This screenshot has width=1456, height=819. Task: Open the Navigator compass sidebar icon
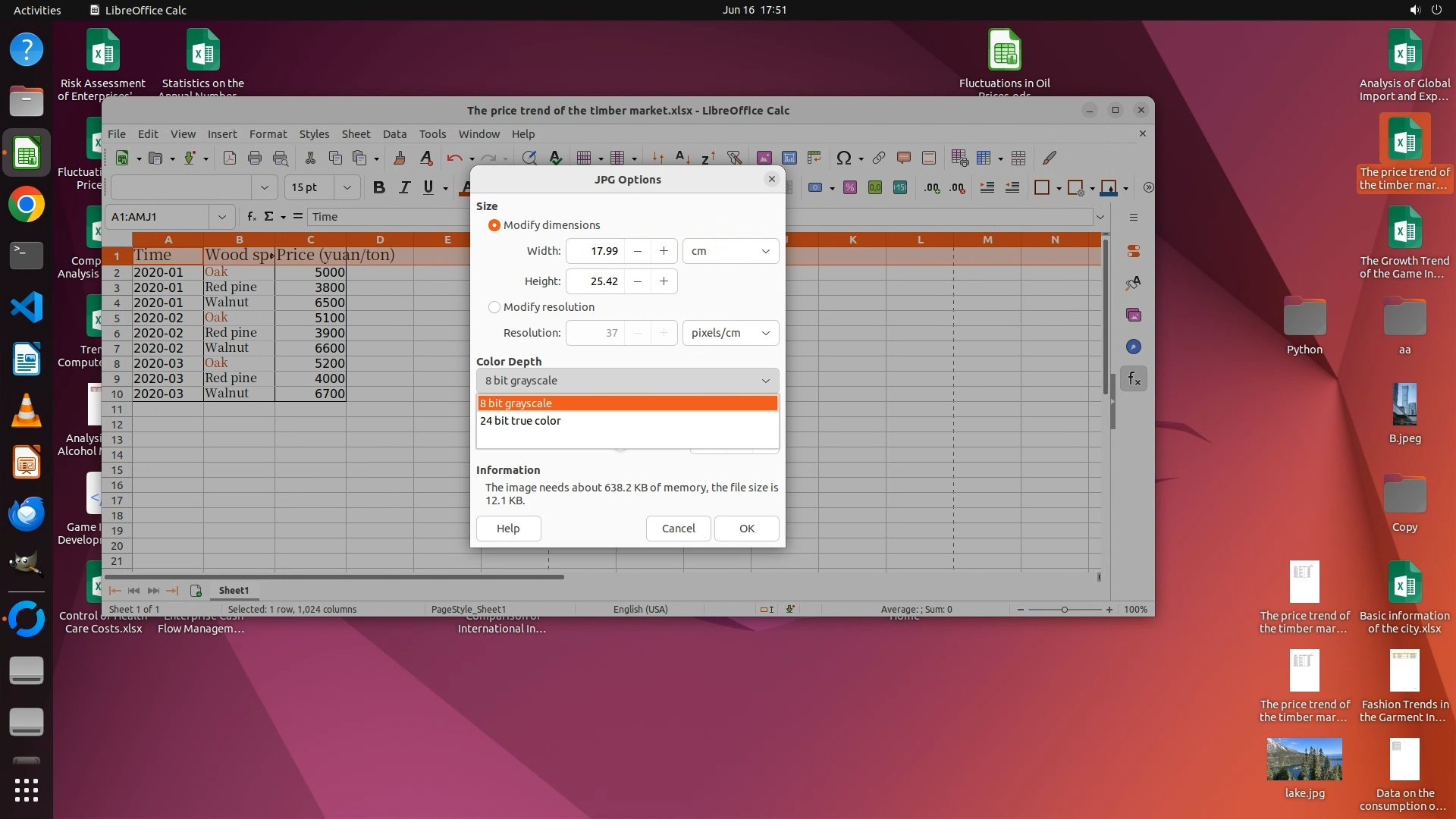pyautogui.click(x=1134, y=347)
